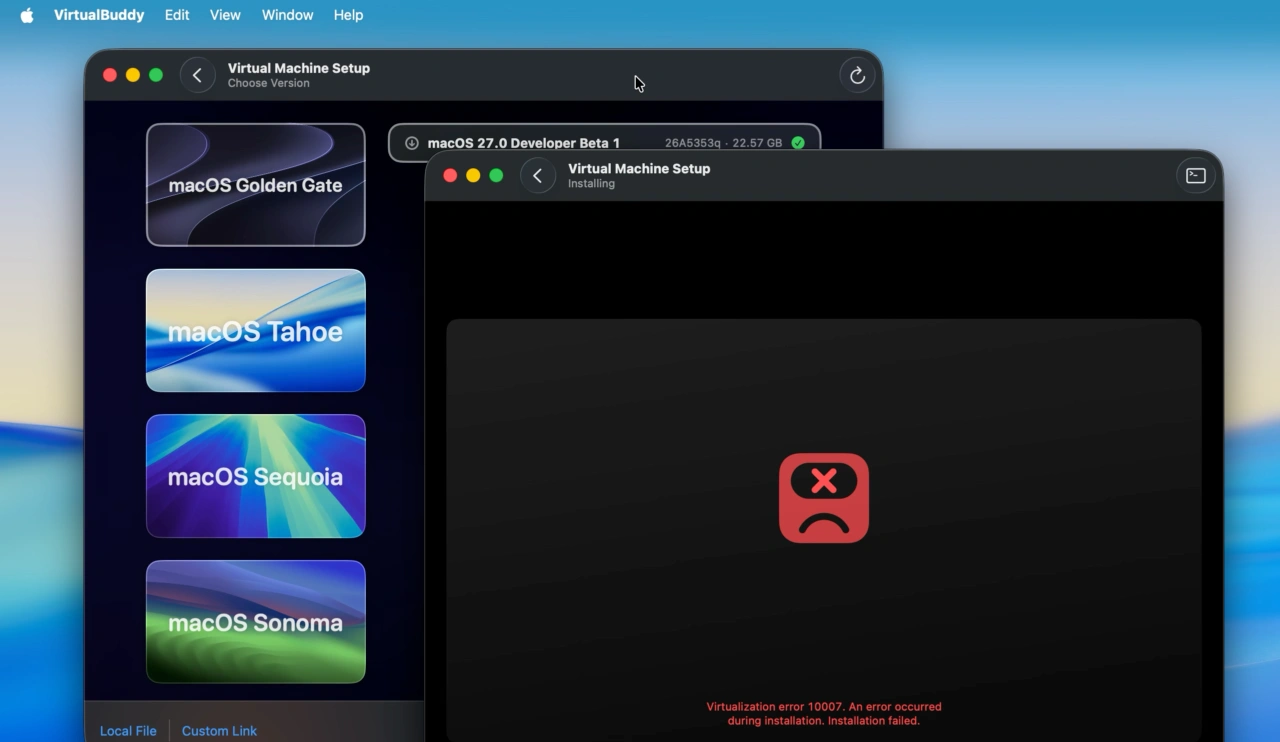Click the Choose Version subtitle text

click(268, 84)
